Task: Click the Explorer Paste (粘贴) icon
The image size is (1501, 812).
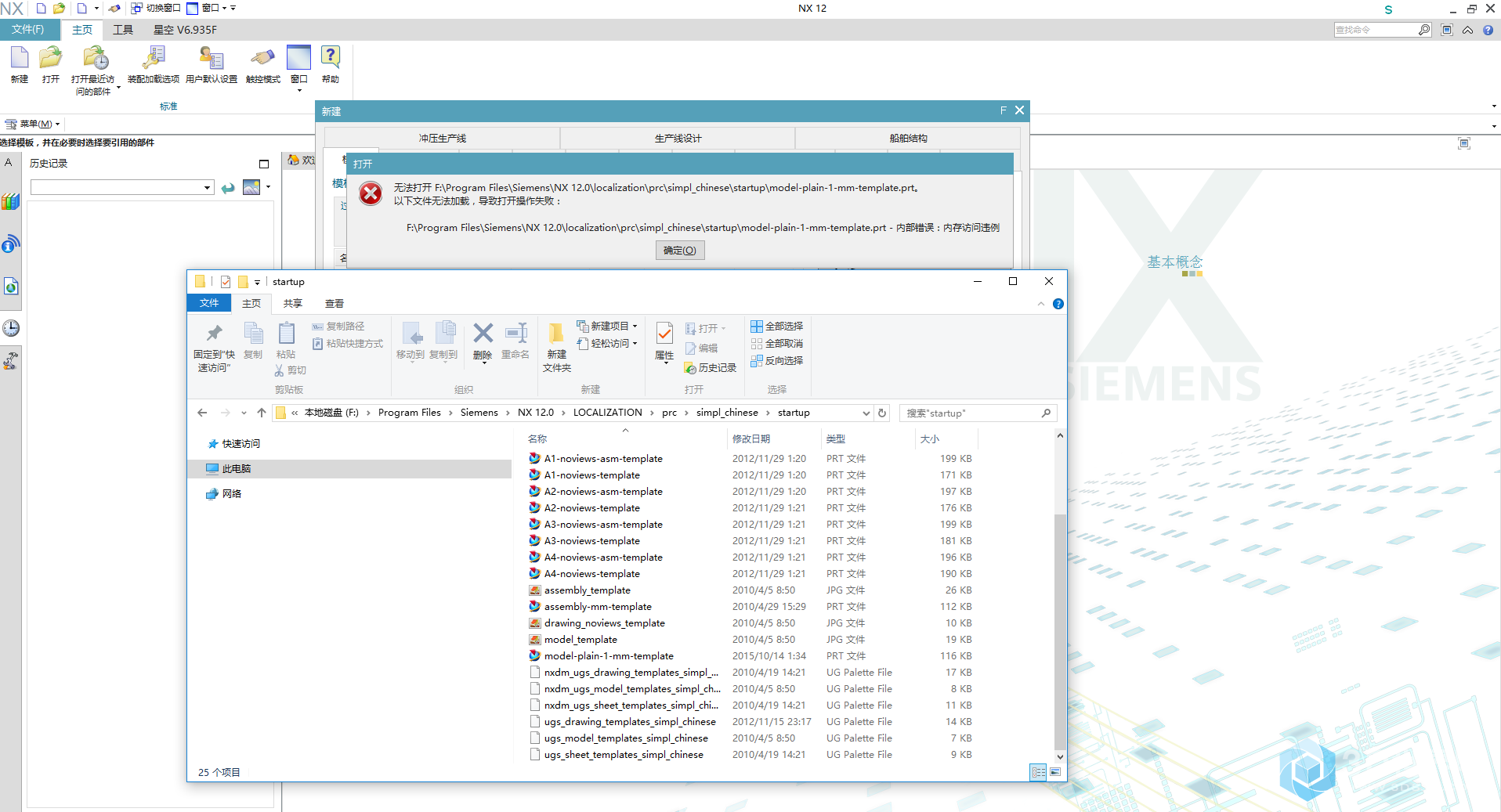Action: [x=286, y=333]
